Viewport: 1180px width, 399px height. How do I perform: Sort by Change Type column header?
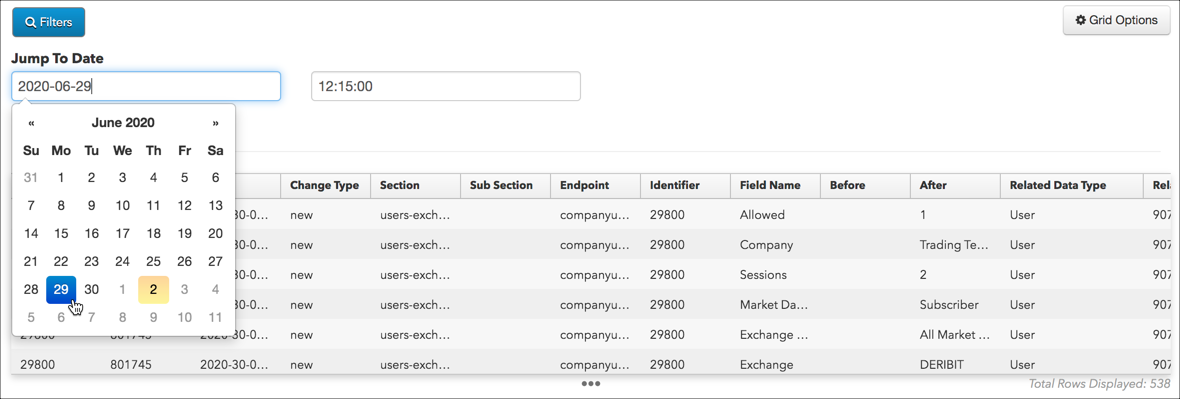pos(325,185)
